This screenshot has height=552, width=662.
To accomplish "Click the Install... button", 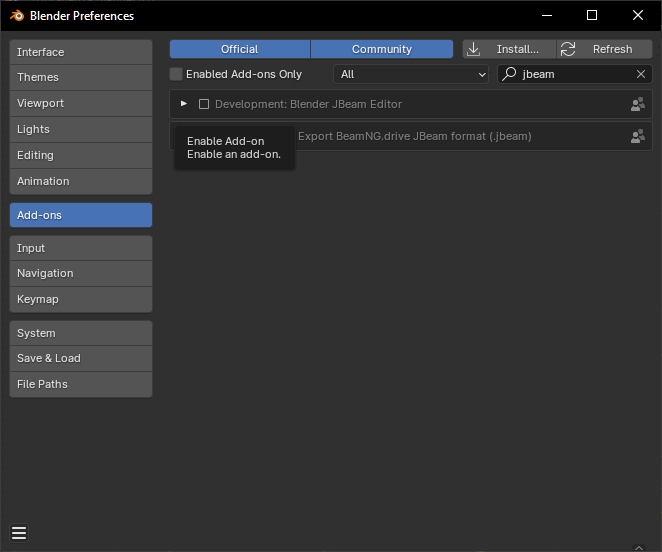I will (509, 49).
